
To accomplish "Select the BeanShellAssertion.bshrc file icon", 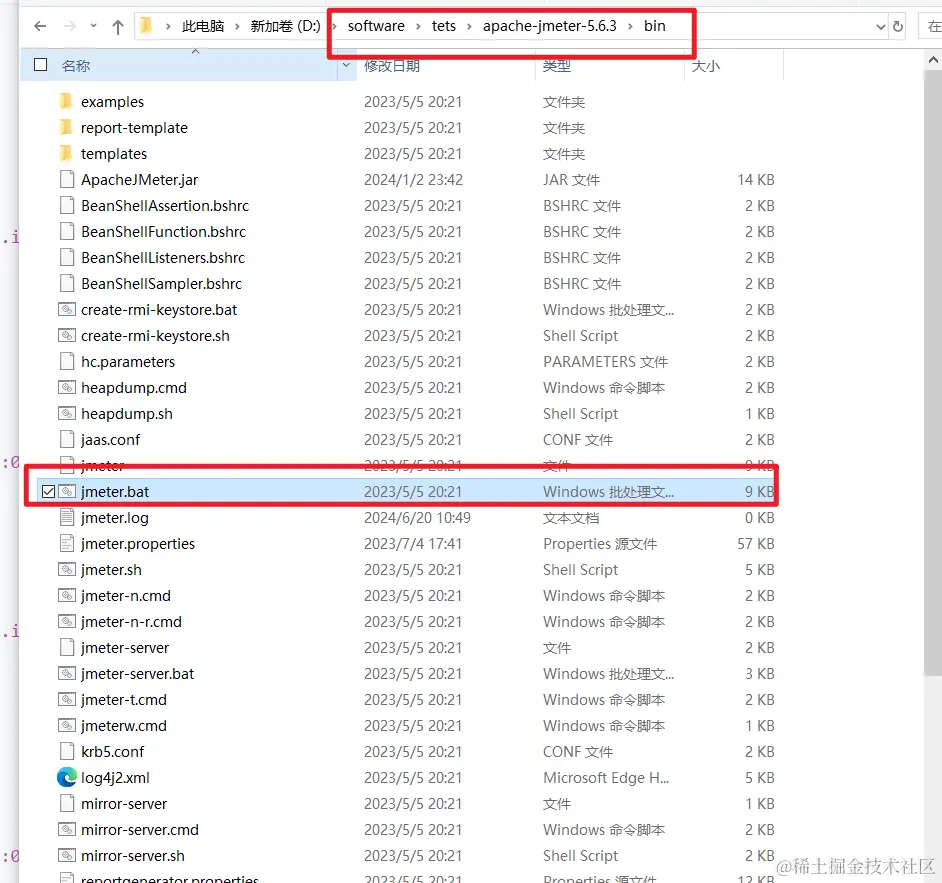I will [67, 205].
